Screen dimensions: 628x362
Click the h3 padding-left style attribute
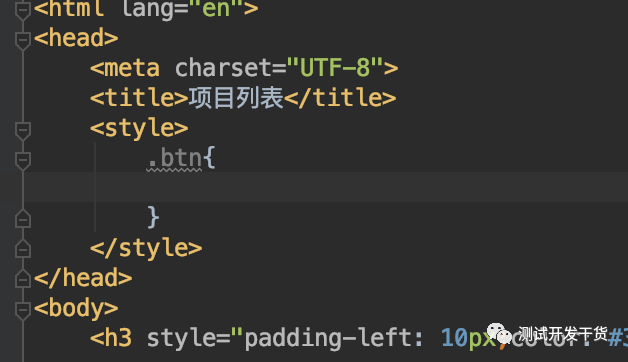(333, 338)
